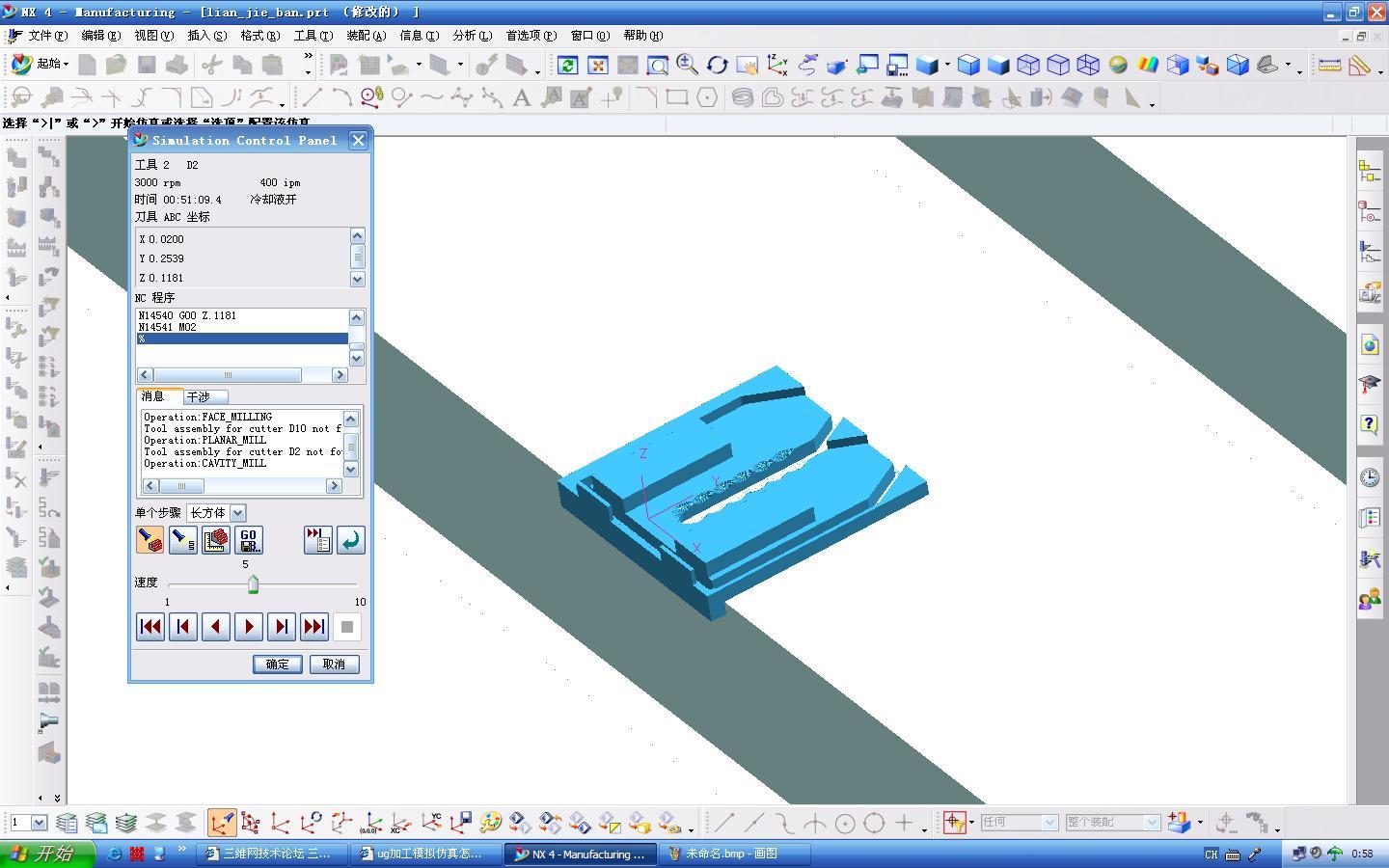Viewport: 1389px width, 868px height.
Task: Open Help question mark in right sidebar
Action: 1370,423
